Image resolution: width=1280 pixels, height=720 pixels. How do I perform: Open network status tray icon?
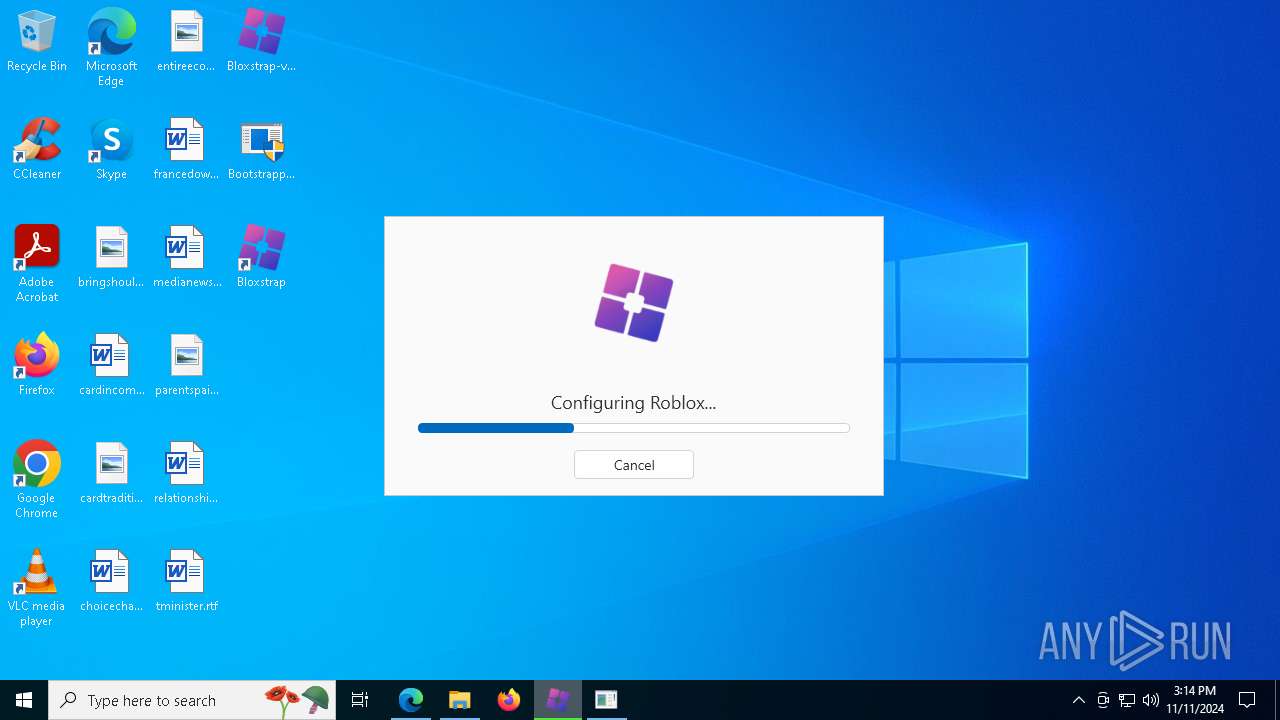pyautogui.click(x=1127, y=700)
